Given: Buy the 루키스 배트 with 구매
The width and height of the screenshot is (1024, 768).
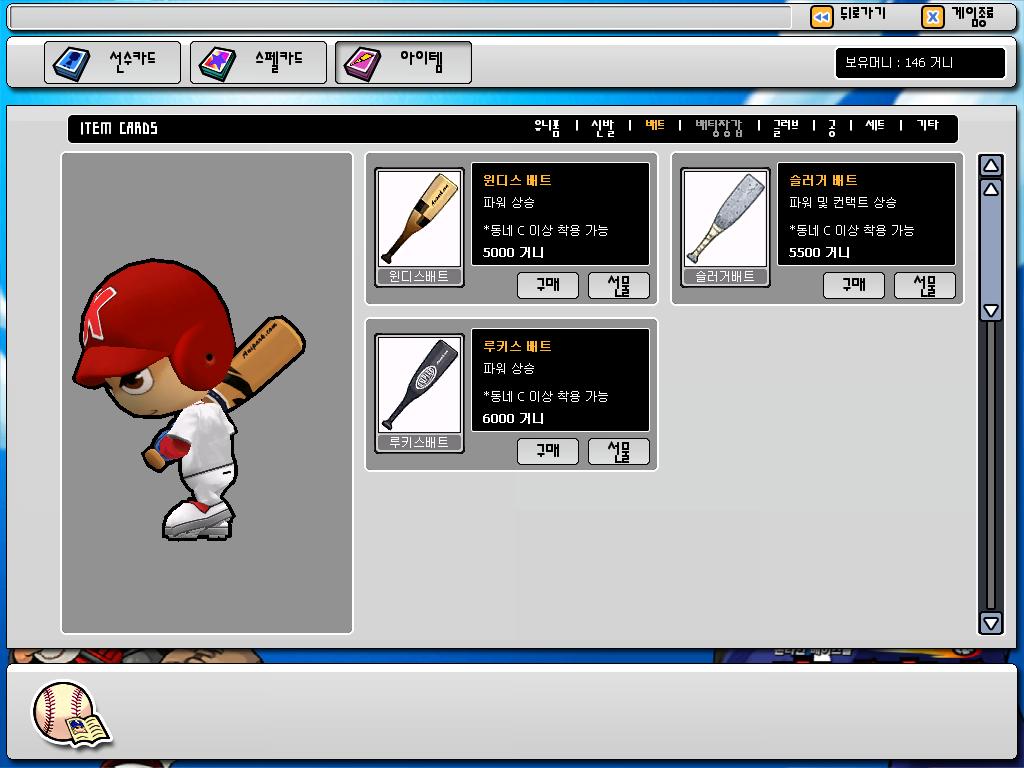Looking at the screenshot, I should (548, 451).
